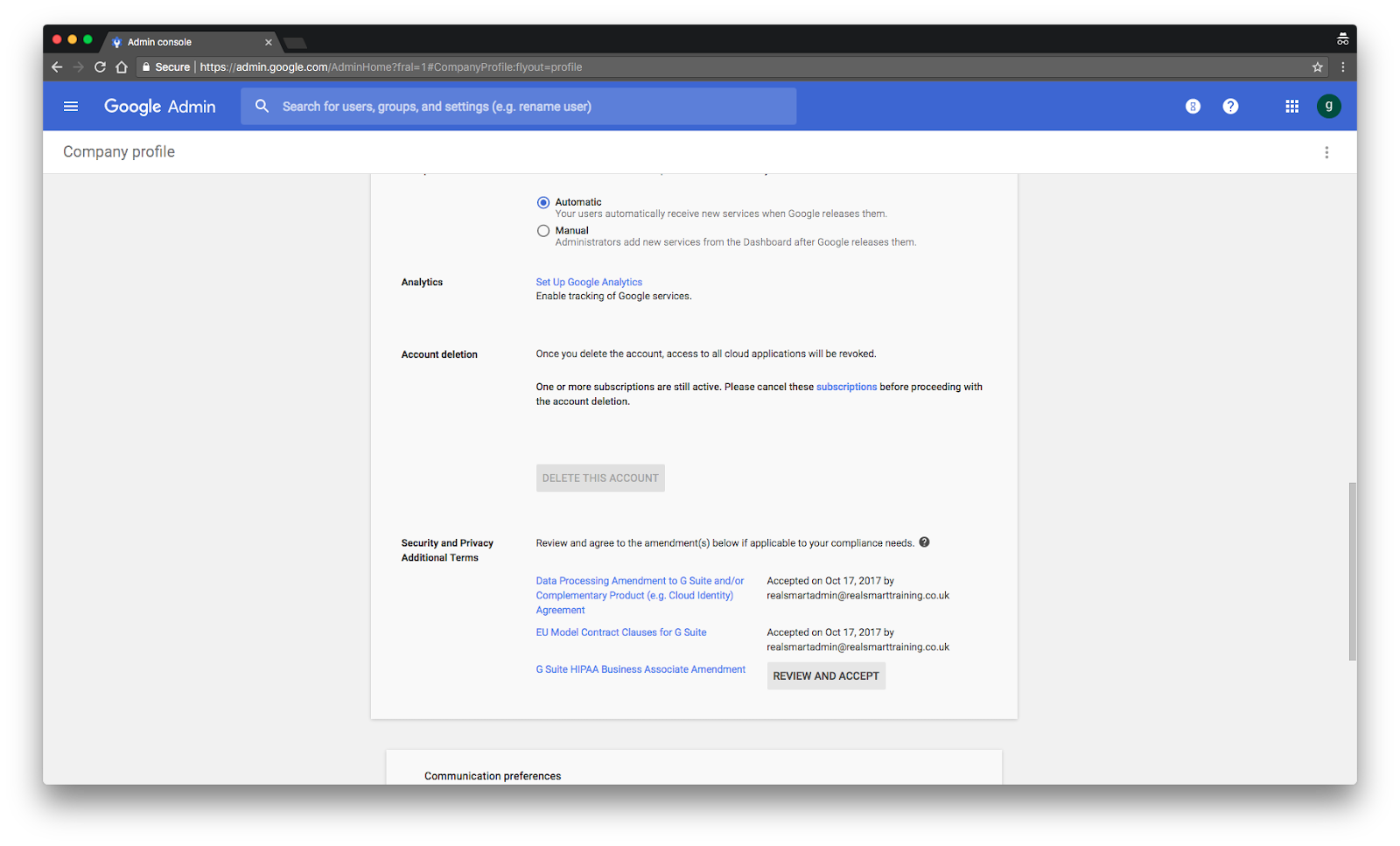
Task: Click the Google Admin logo
Action: (159, 107)
